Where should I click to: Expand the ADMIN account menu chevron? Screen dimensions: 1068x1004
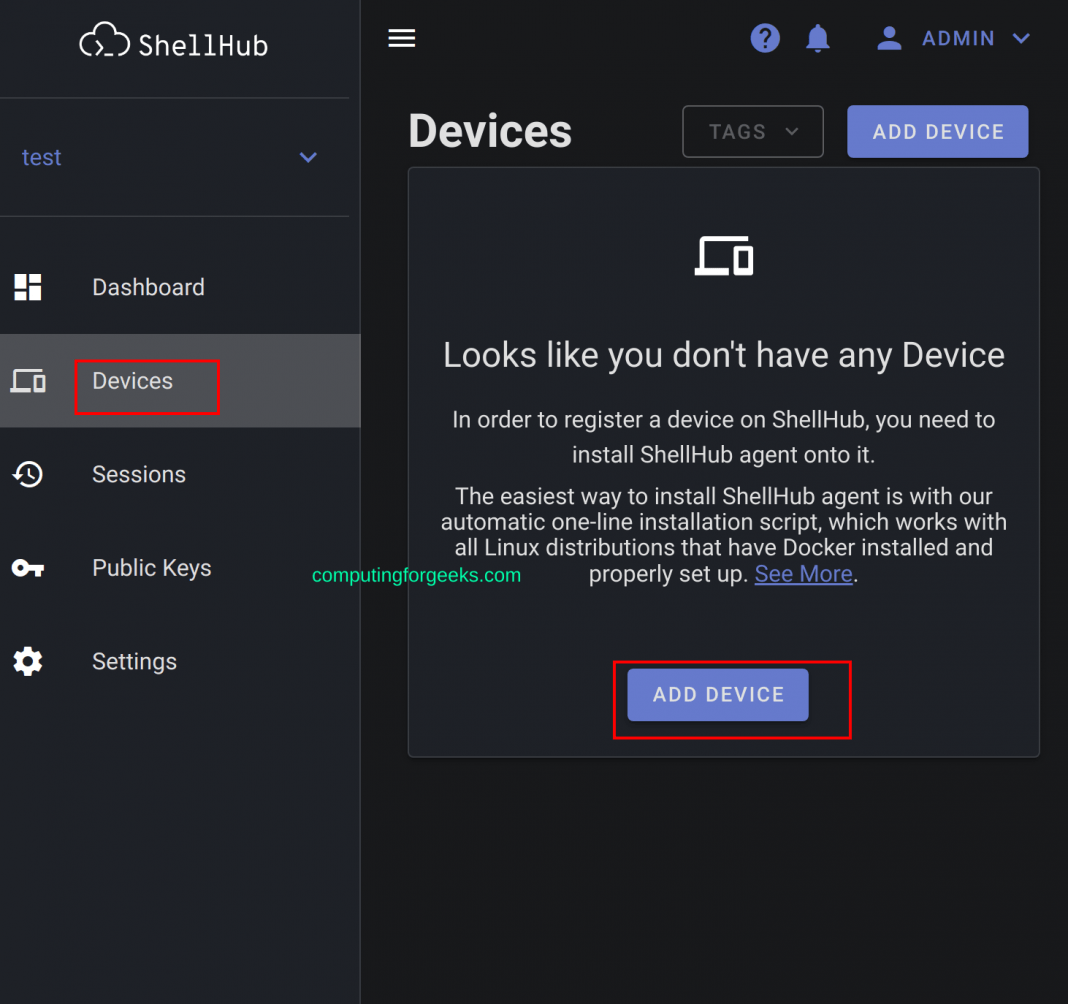click(1021, 39)
